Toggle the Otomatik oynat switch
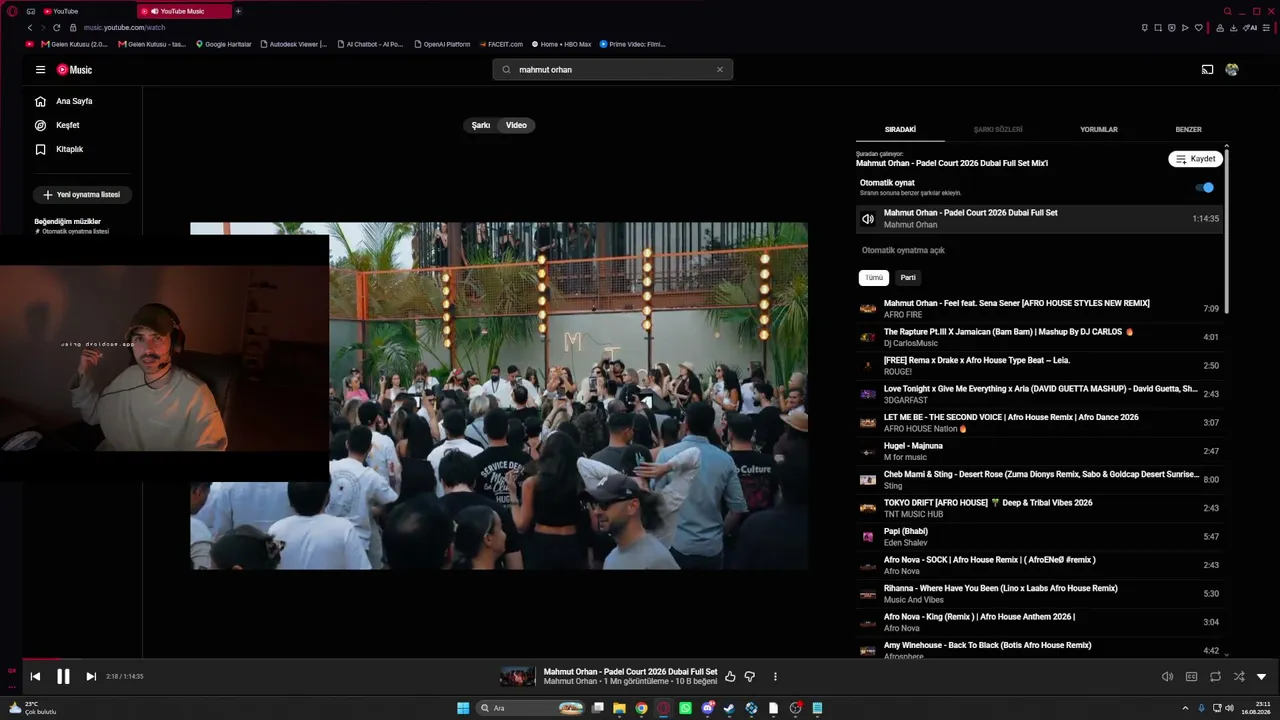1280x720 pixels. pyautogui.click(x=1205, y=187)
